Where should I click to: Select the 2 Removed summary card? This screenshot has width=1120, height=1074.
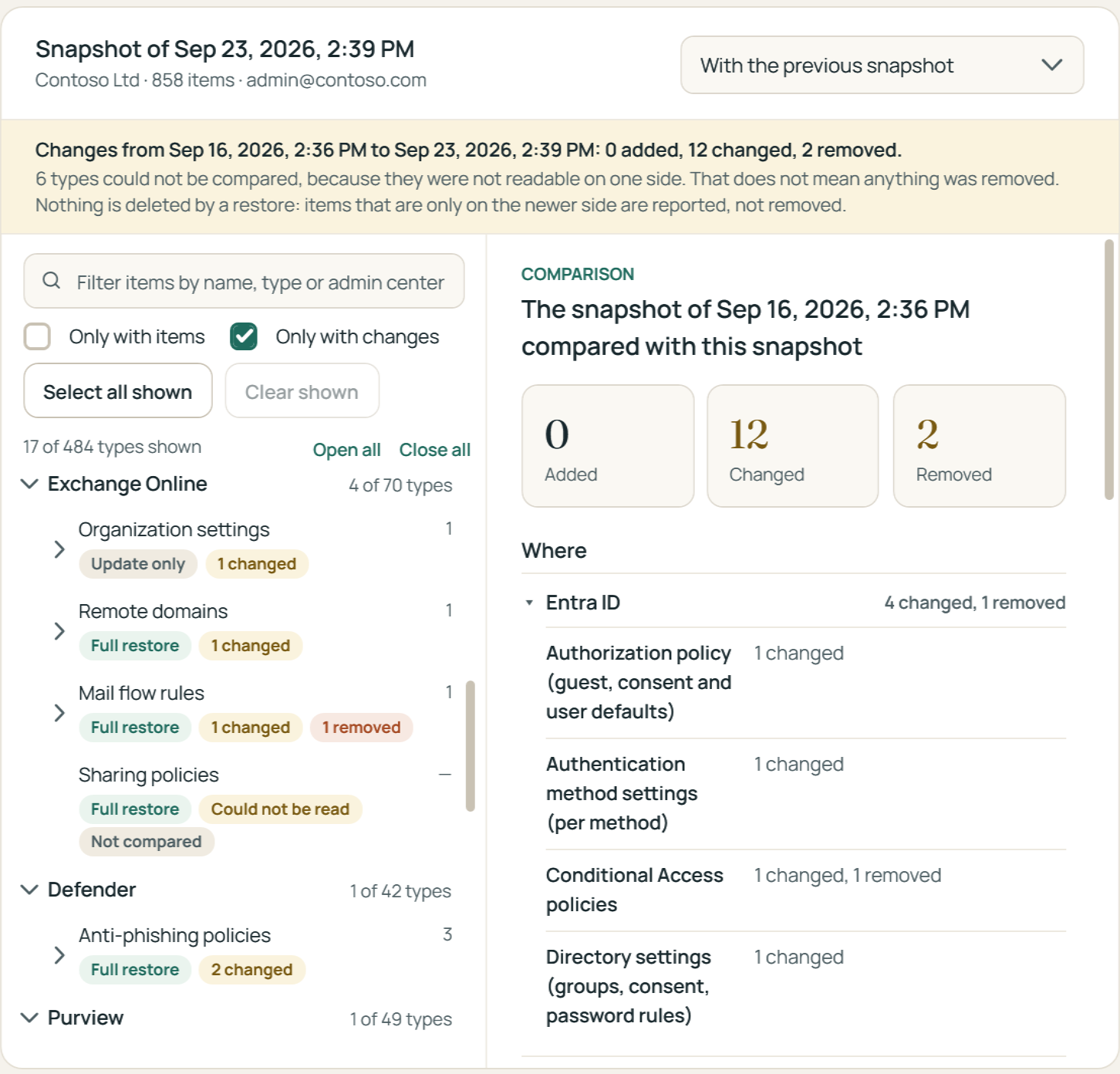tap(980, 446)
